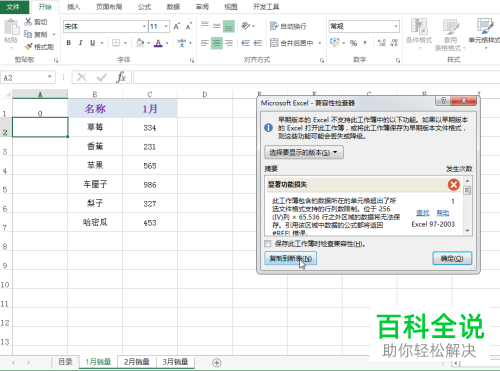Open the File (文件) tab
The image size is (500, 371).
(13, 7)
